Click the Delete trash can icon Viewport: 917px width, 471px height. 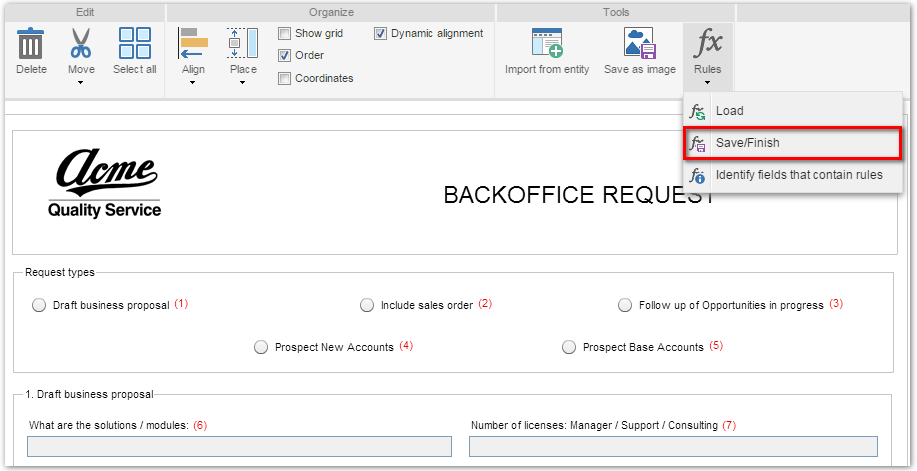tap(30, 43)
